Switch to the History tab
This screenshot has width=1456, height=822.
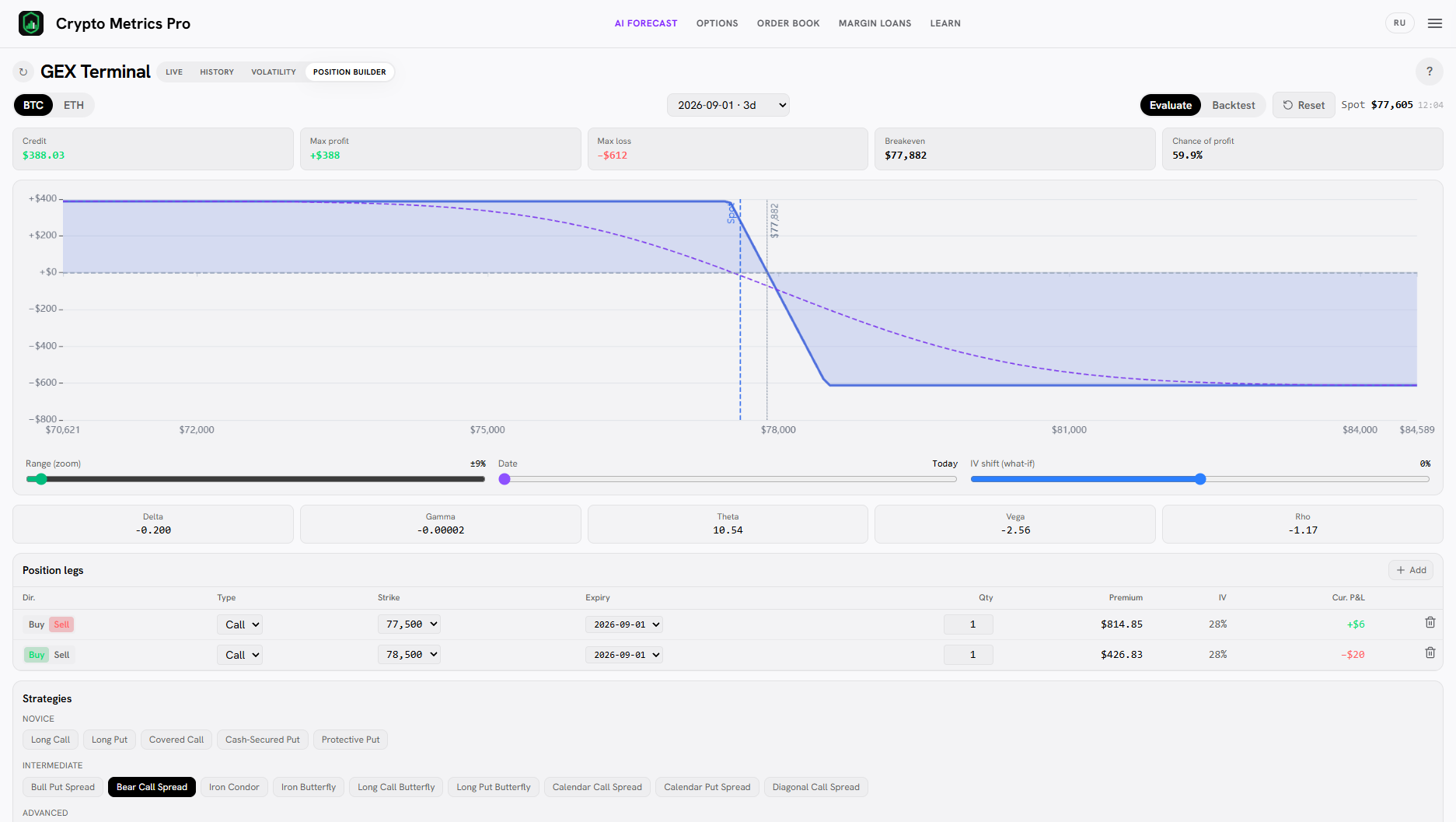[x=217, y=72]
